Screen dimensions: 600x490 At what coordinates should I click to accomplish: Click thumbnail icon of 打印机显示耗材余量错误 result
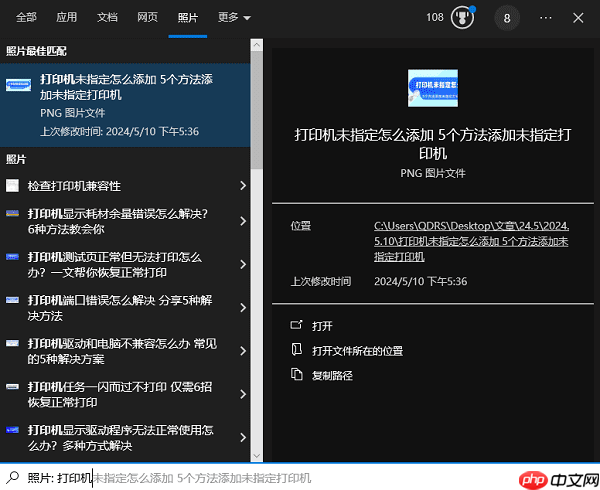click(x=12, y=213)
